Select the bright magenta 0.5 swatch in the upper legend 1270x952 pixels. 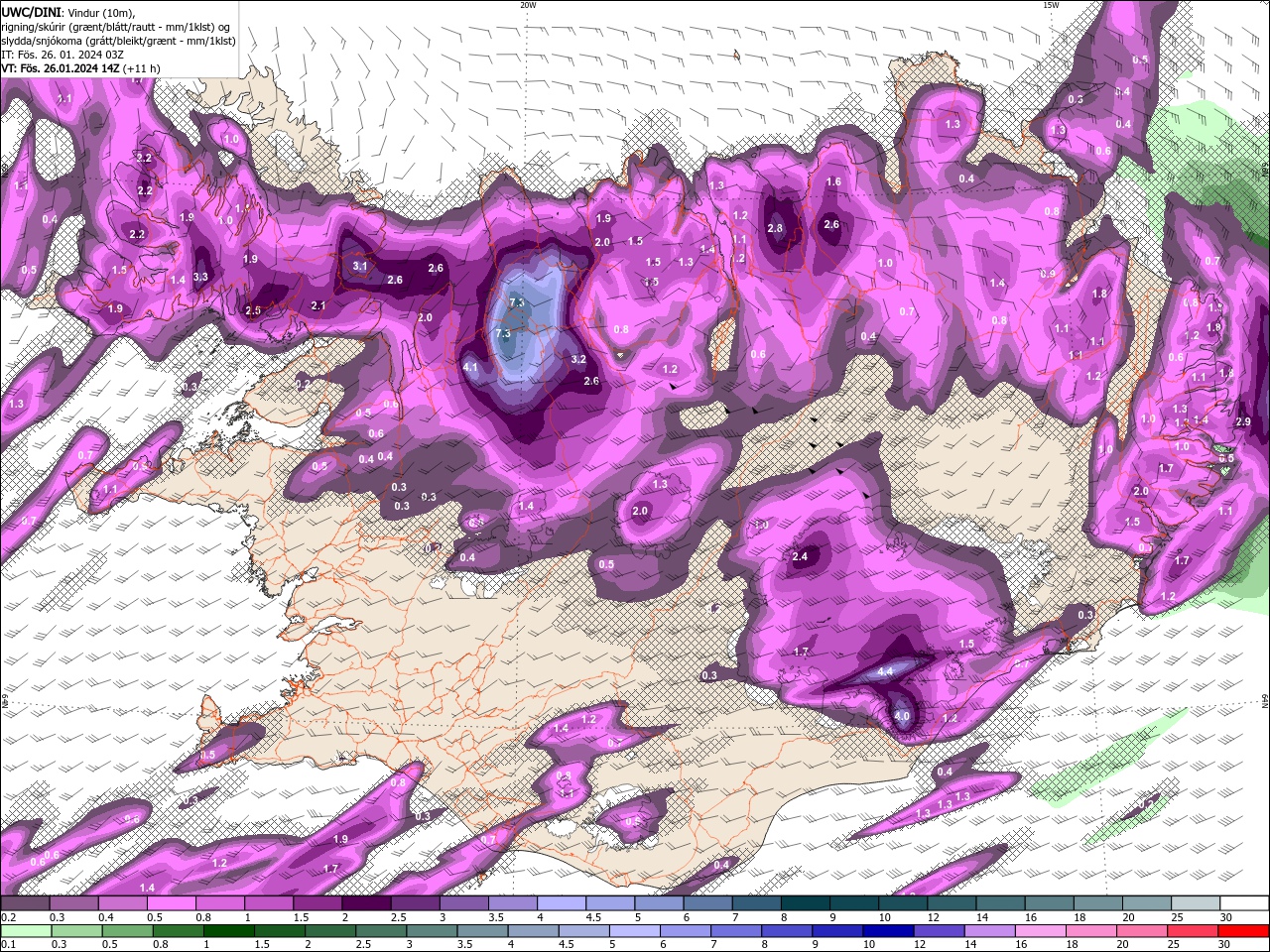(x=172, y=903)
